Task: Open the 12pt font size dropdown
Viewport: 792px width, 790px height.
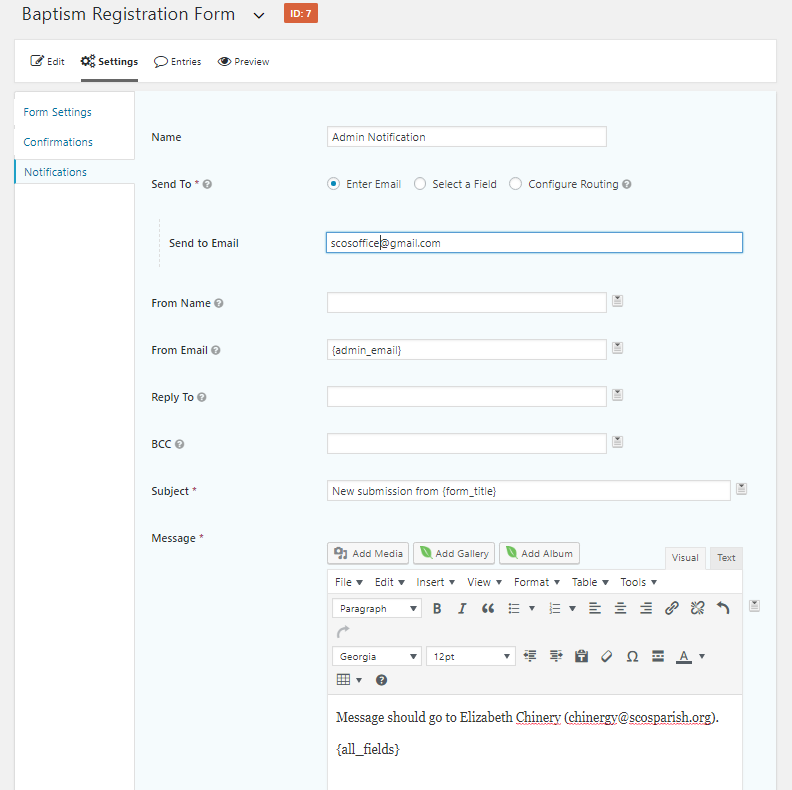Action: 471,656
